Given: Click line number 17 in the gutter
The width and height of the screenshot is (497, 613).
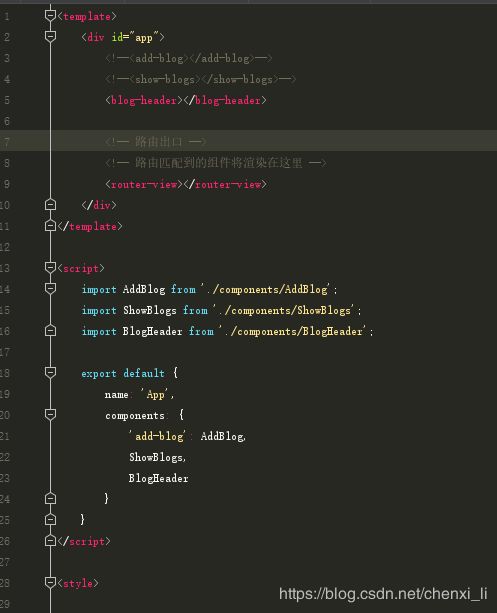Looking at the screenshot, I should coord(5,352).
